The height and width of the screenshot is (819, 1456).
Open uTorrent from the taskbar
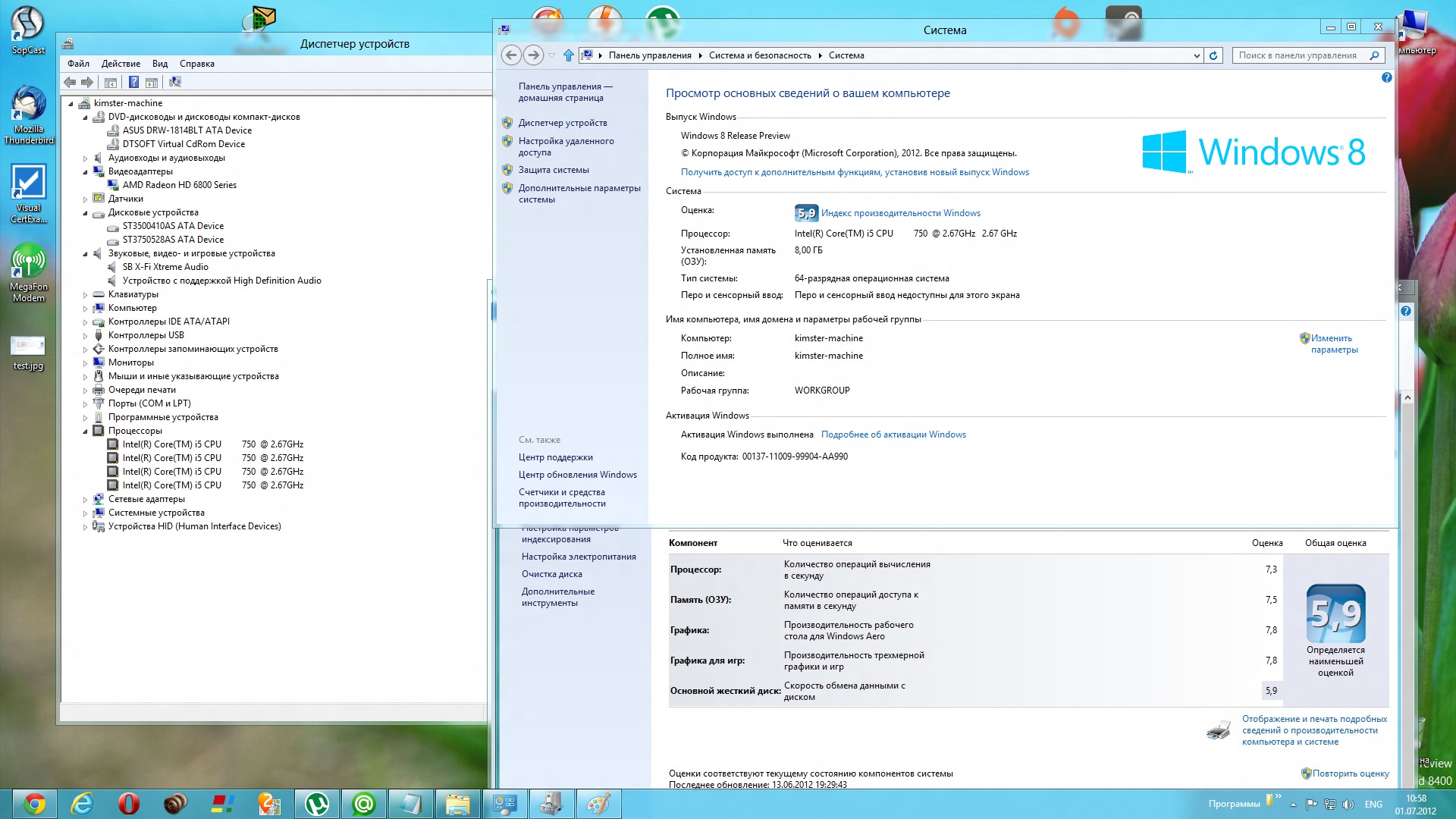point(317,804)
